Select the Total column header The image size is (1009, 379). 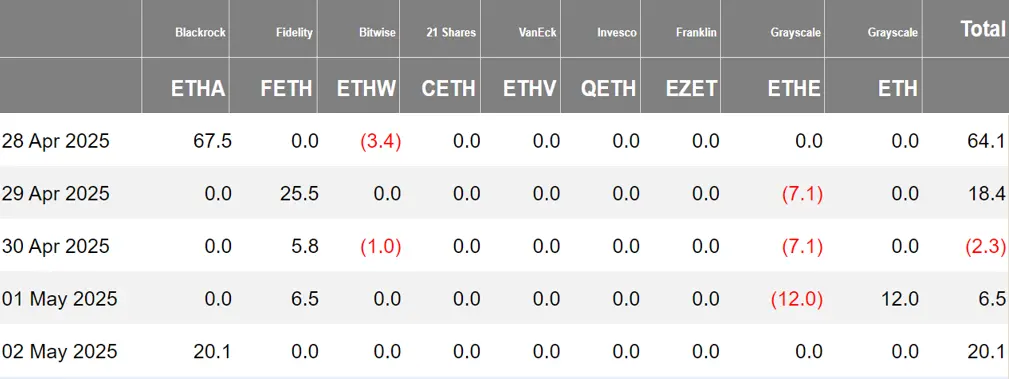[x=983, y=28]
